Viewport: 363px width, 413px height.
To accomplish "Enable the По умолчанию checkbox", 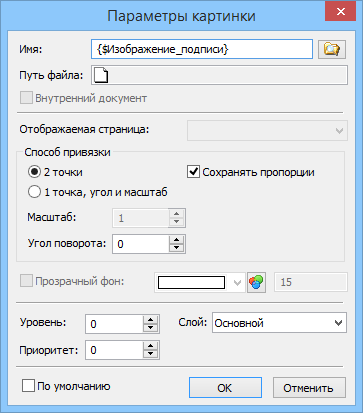I will point(28,386).
